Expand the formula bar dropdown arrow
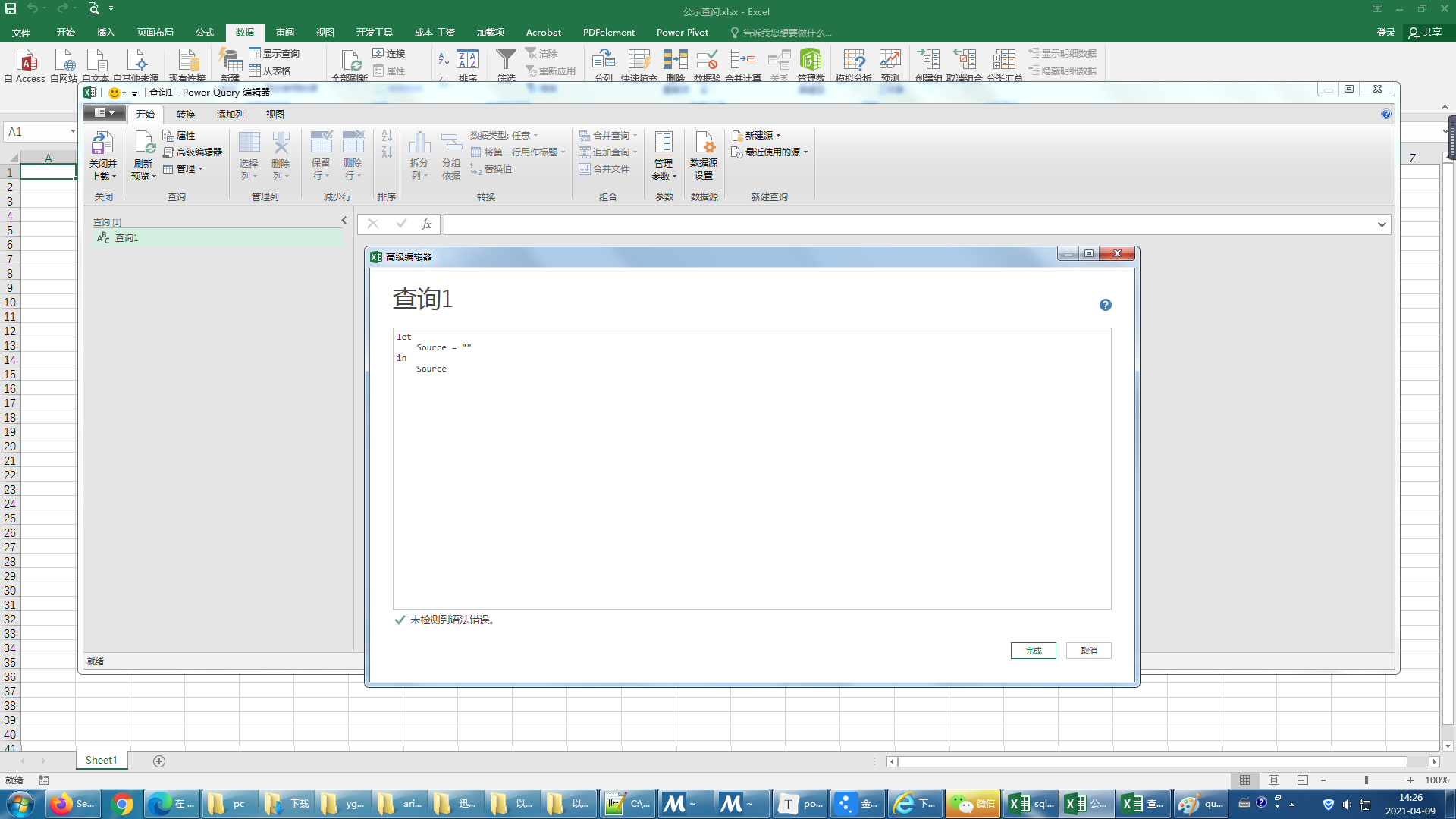 click(x=1382, y=224)
